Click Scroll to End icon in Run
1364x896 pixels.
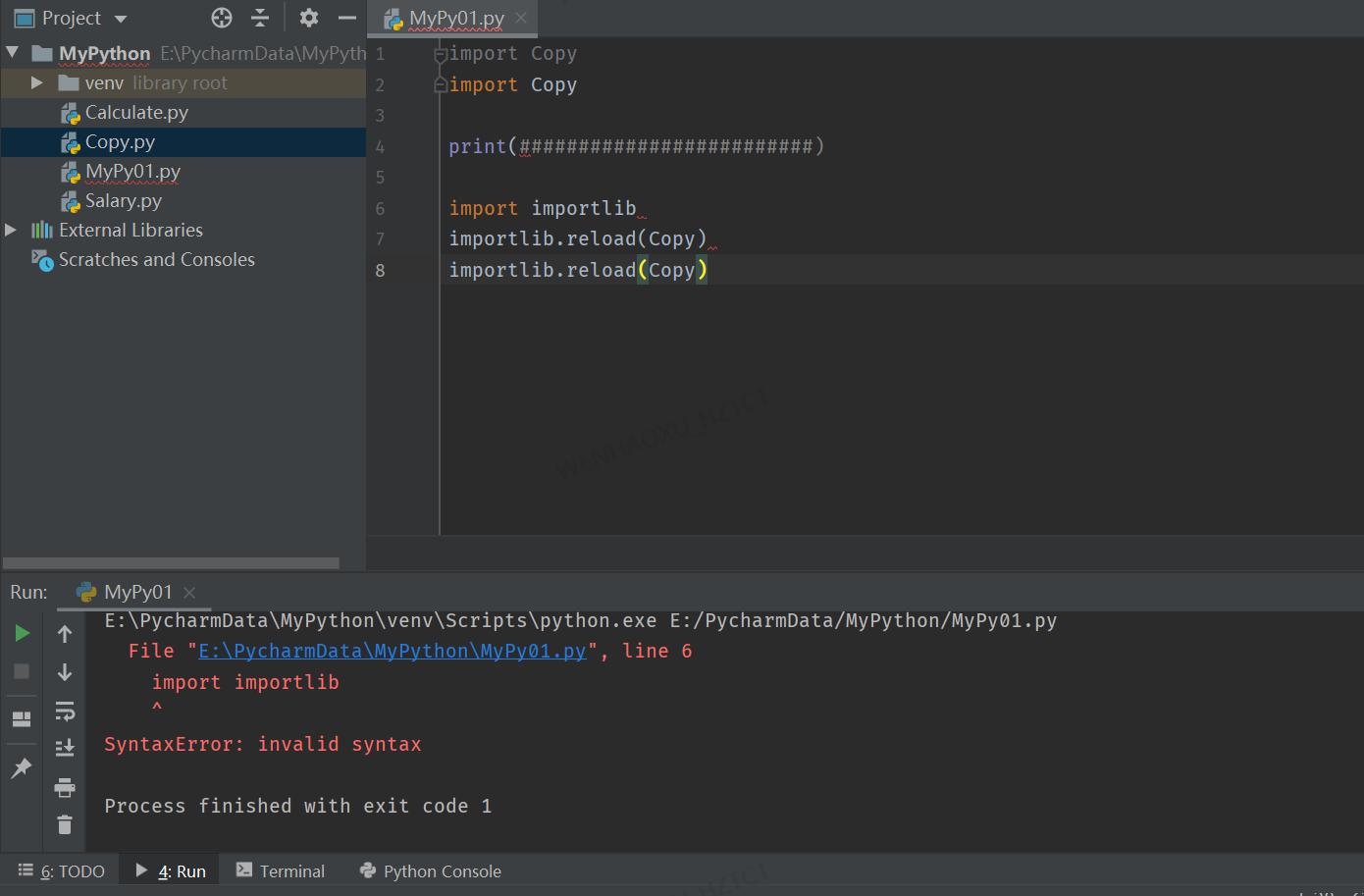click(65, 748)
